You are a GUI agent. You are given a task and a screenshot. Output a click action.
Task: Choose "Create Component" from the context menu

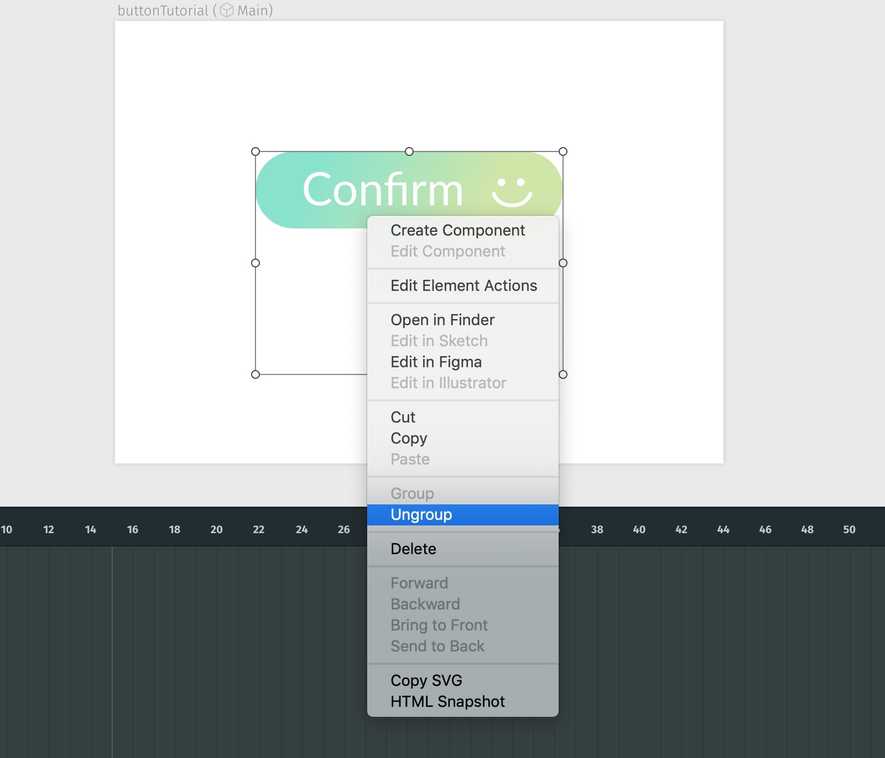point(457,230)
